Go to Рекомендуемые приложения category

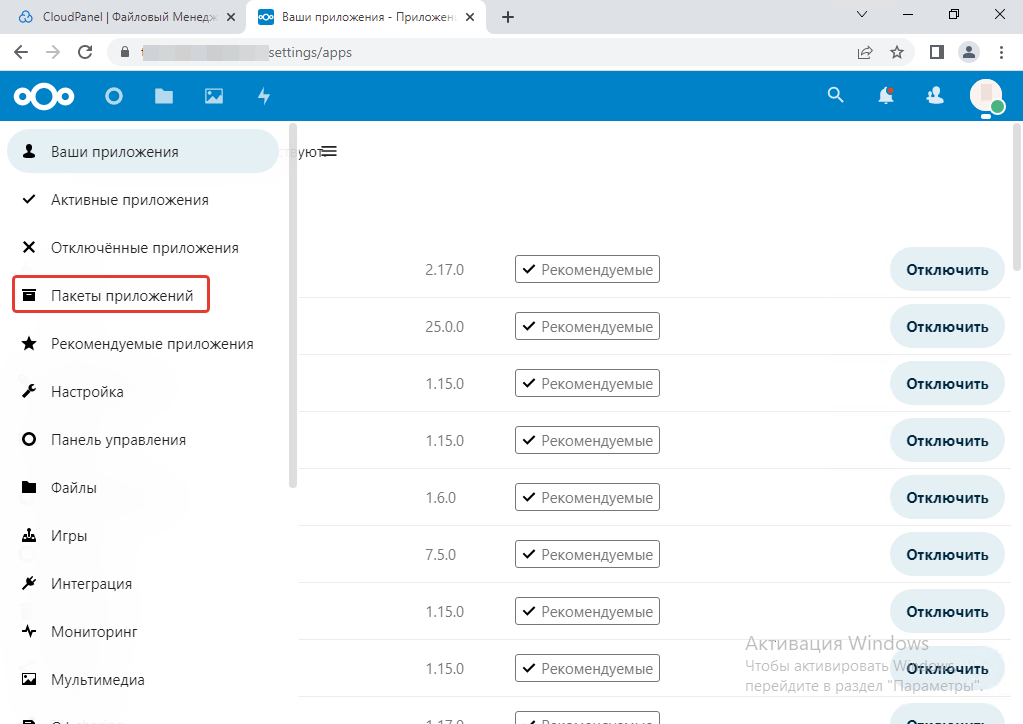coord(152,344)
